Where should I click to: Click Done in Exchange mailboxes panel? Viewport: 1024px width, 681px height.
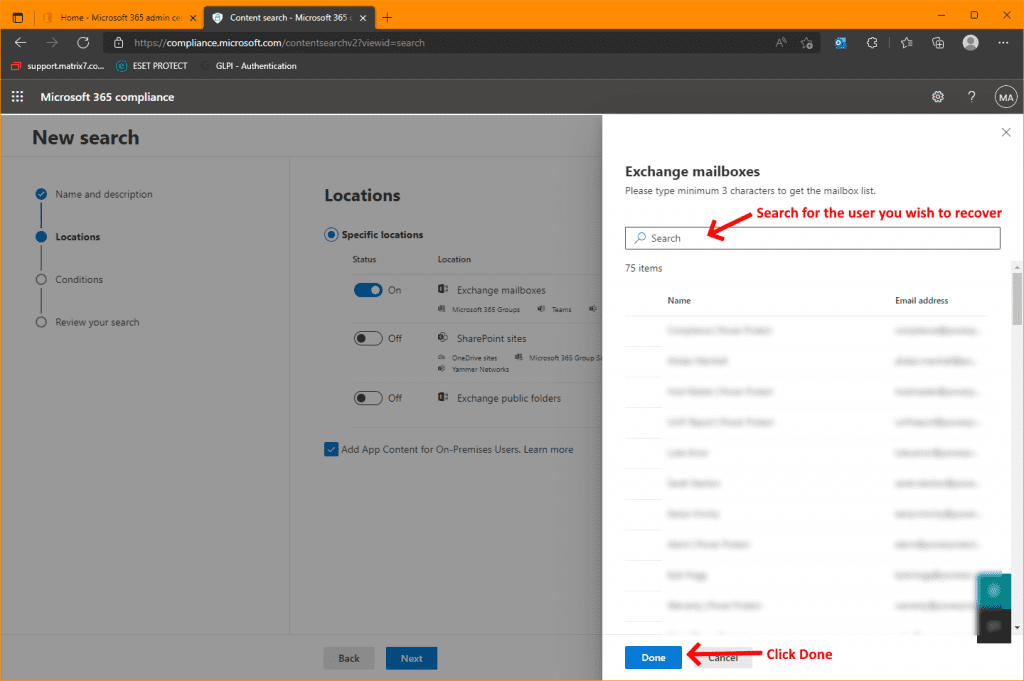[x=653, y=657]
